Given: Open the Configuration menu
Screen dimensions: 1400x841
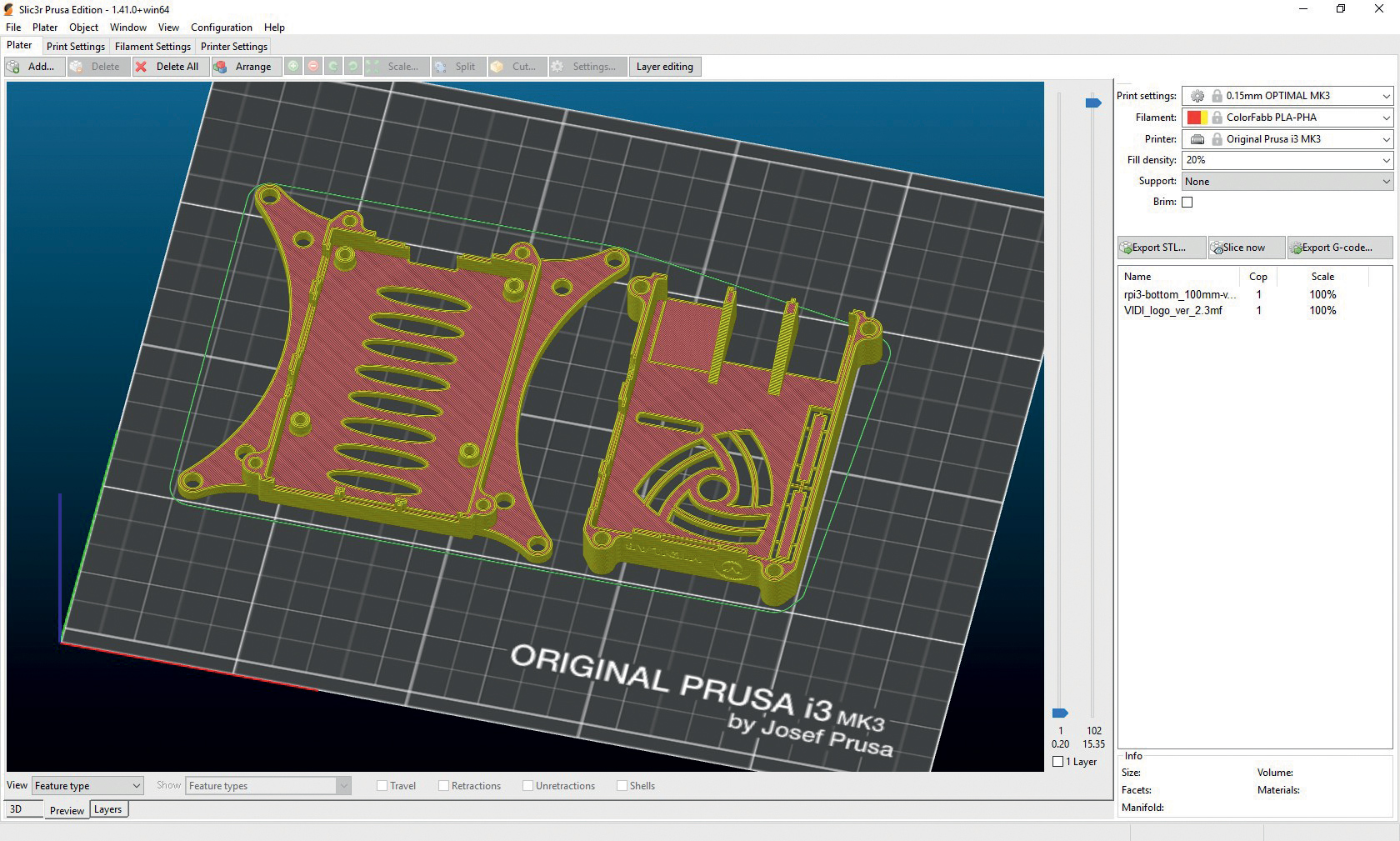Looking at the screenshot, I should (222, 28).
